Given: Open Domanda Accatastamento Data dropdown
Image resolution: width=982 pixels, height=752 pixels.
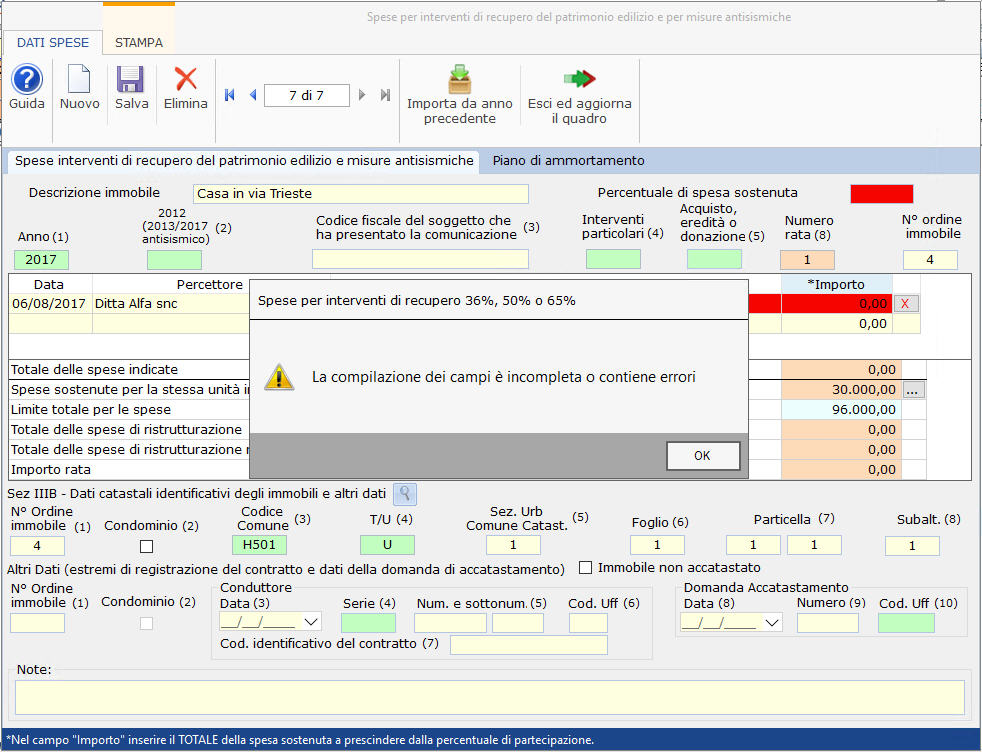Looking at the screenshot, I should click(772, 623).
